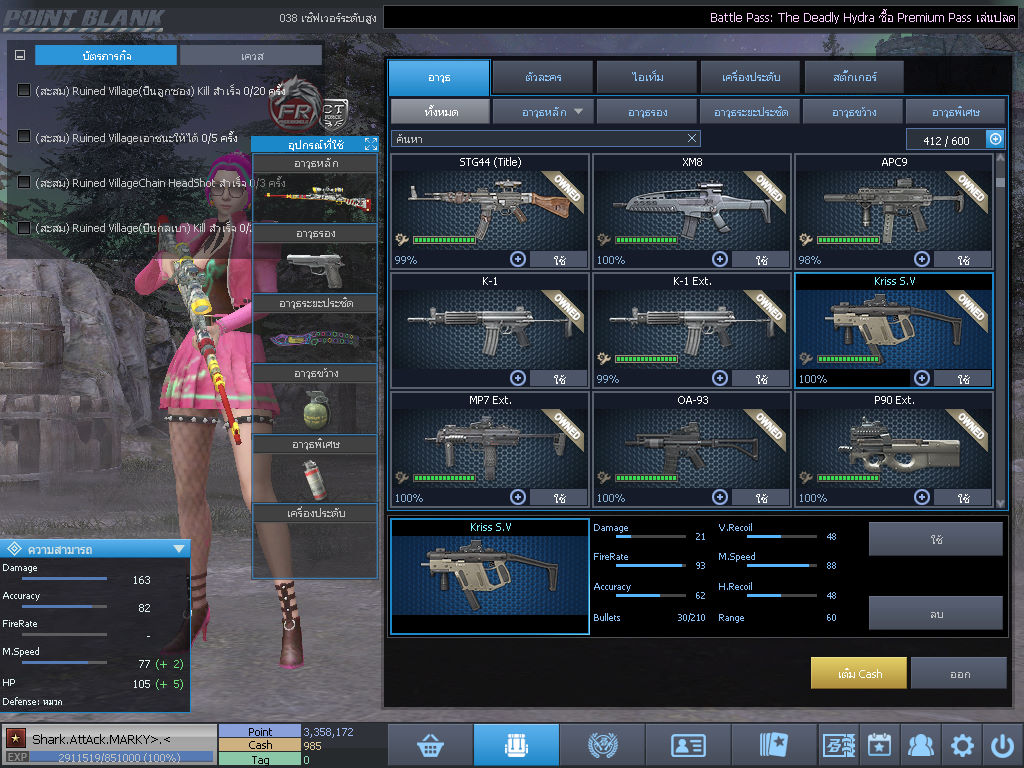Screen dimensions: 1024x768
Task: Filter by the อาวุธขว้าง sub-tab
Action: click(854, 112)
